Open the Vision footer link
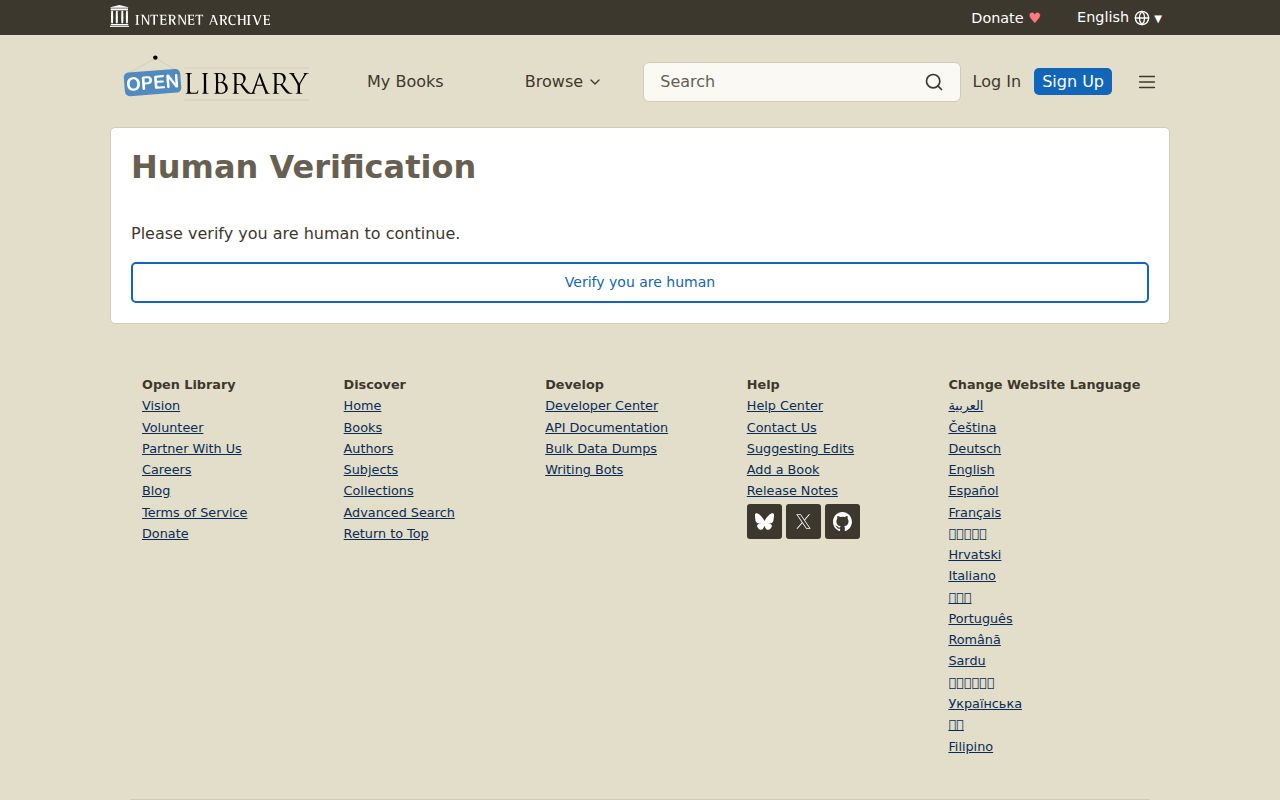Screen dimensions: 1280x800 tap(161, 406)
